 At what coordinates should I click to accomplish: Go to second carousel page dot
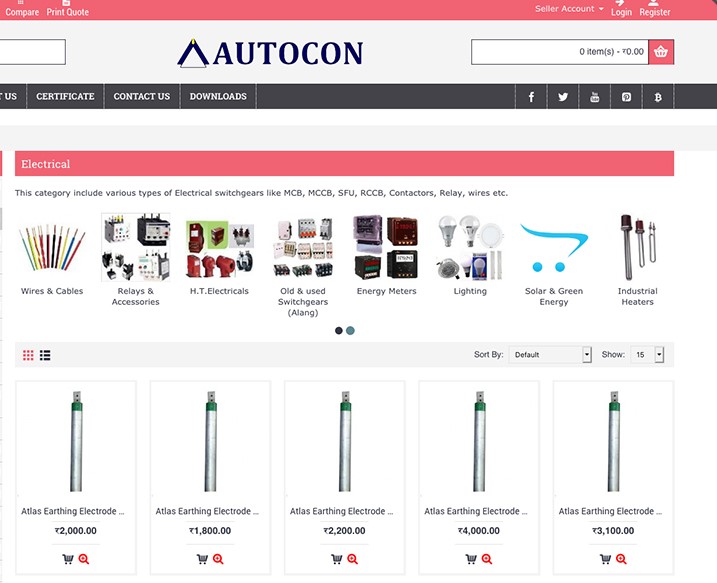pos(350,331)
